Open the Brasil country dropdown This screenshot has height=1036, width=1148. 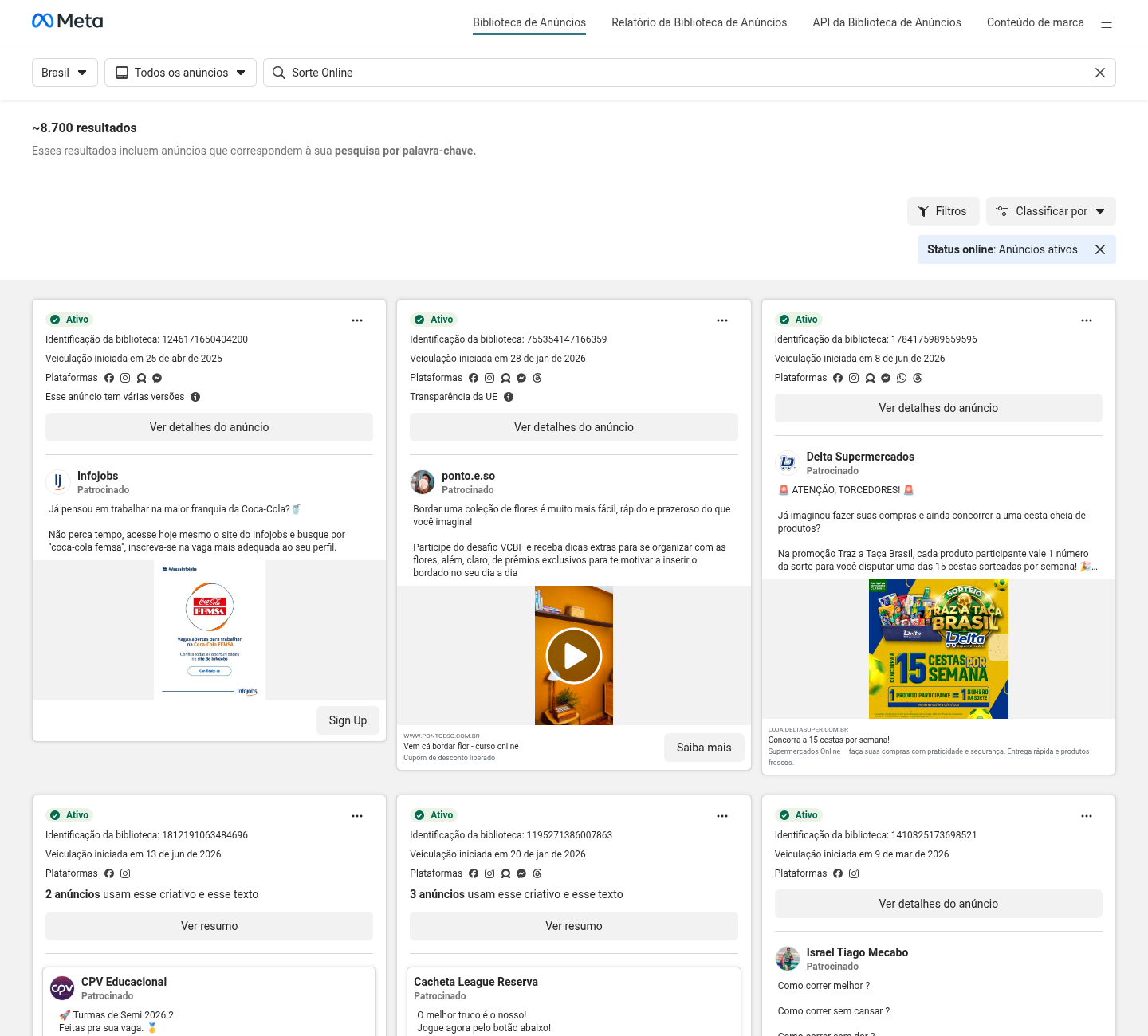pyautogui.click(x=65, y=73)
